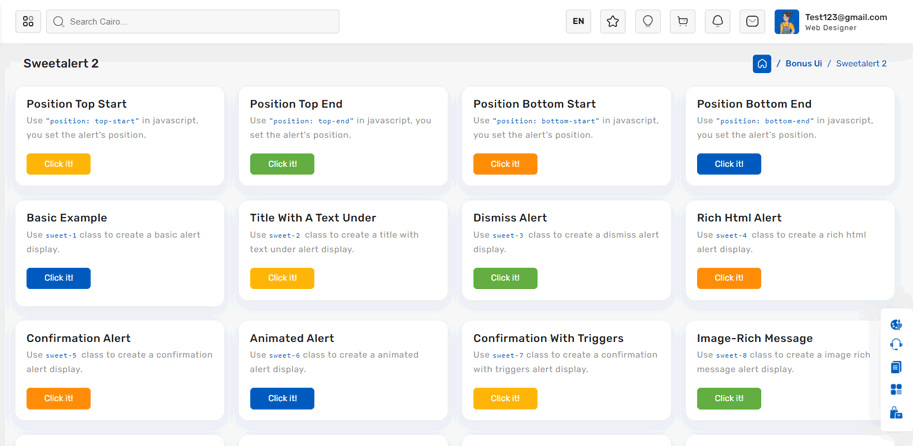This screenshot has width=913, height=446.
Task: Click the Animated Alert card title
Action: 292,338
